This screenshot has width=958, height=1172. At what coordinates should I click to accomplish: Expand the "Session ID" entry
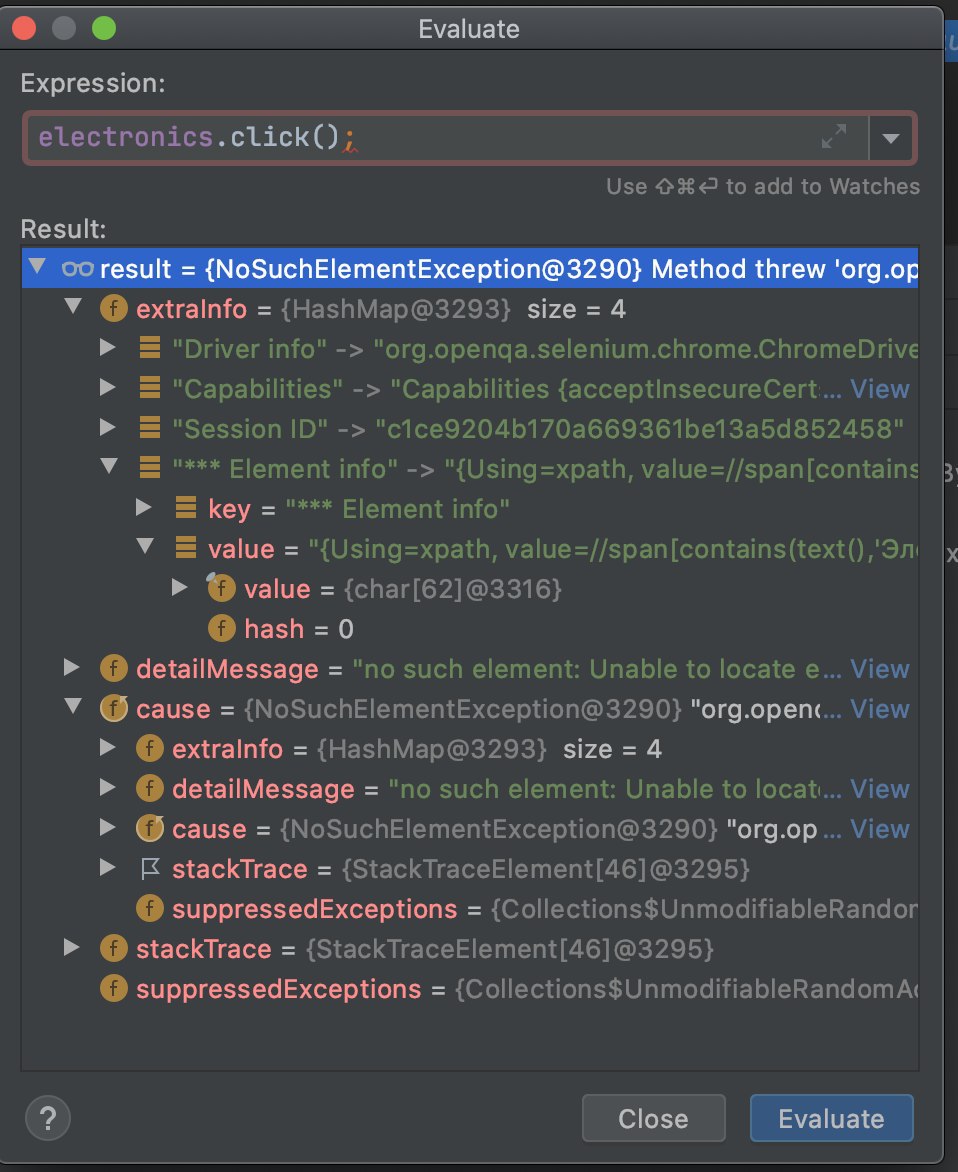(x=109, y=428)
